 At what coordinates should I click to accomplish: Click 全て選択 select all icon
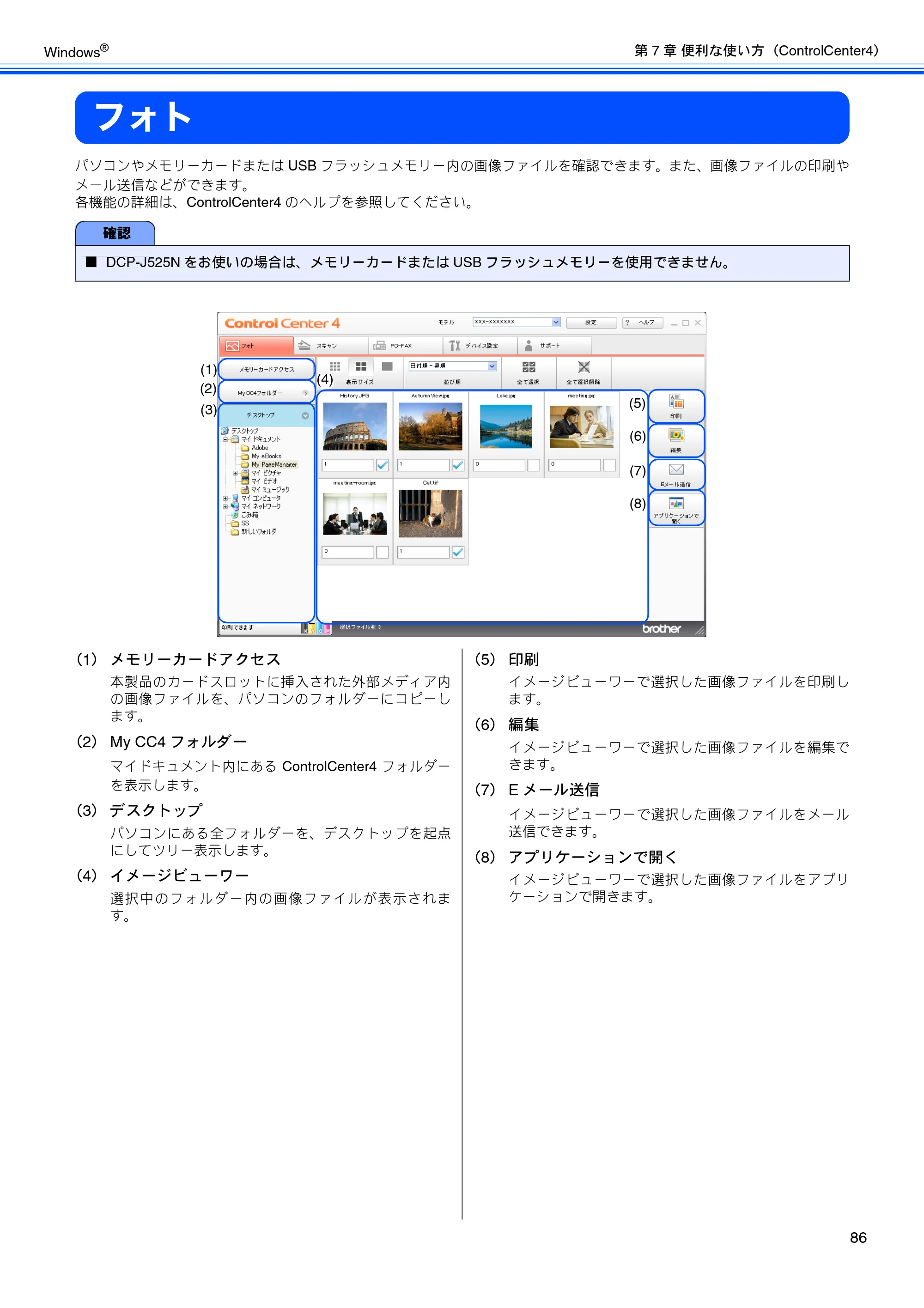coord(529,367)
